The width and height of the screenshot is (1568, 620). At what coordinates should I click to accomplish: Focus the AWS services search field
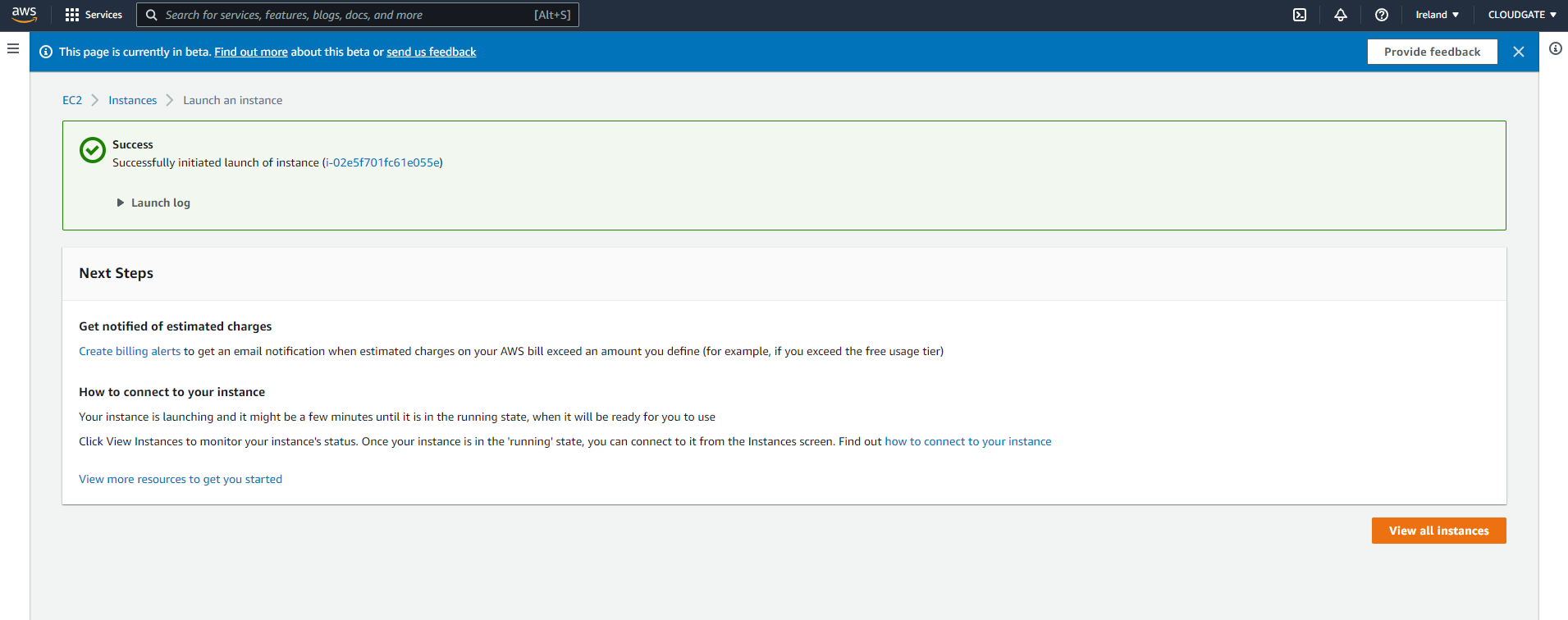click(x=345, y=15)
